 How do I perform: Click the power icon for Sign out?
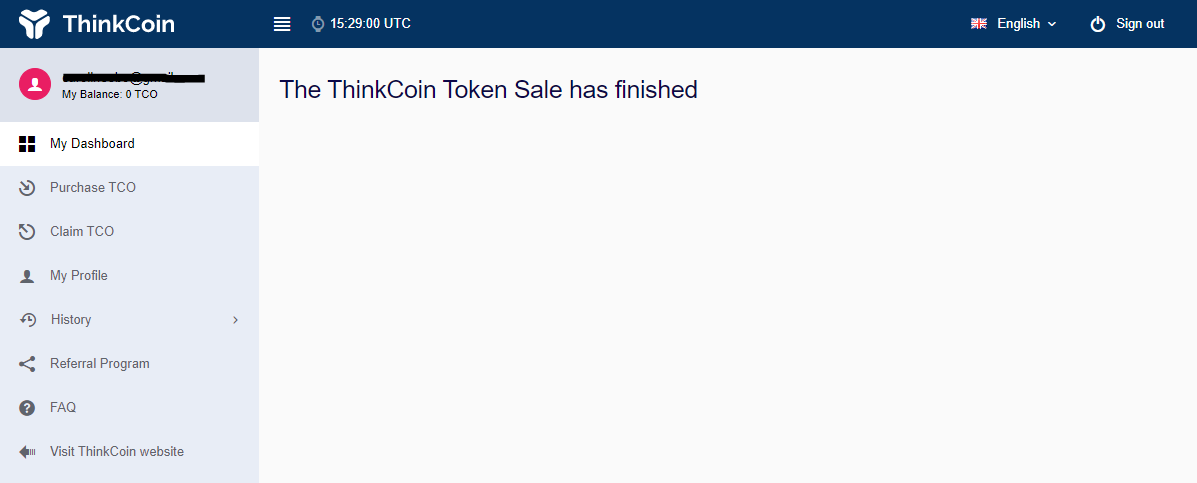[x=1098, y=24]
